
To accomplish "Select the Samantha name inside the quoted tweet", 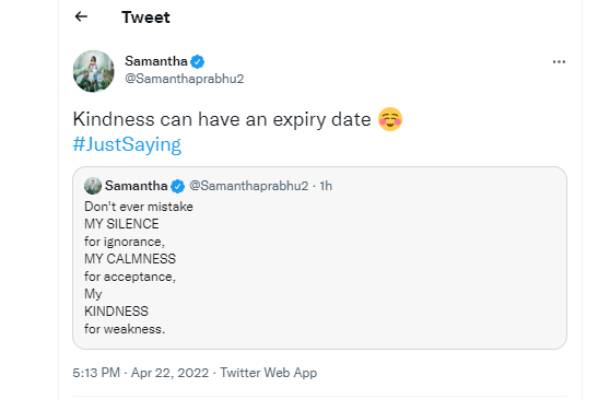I will click(135, 186).
